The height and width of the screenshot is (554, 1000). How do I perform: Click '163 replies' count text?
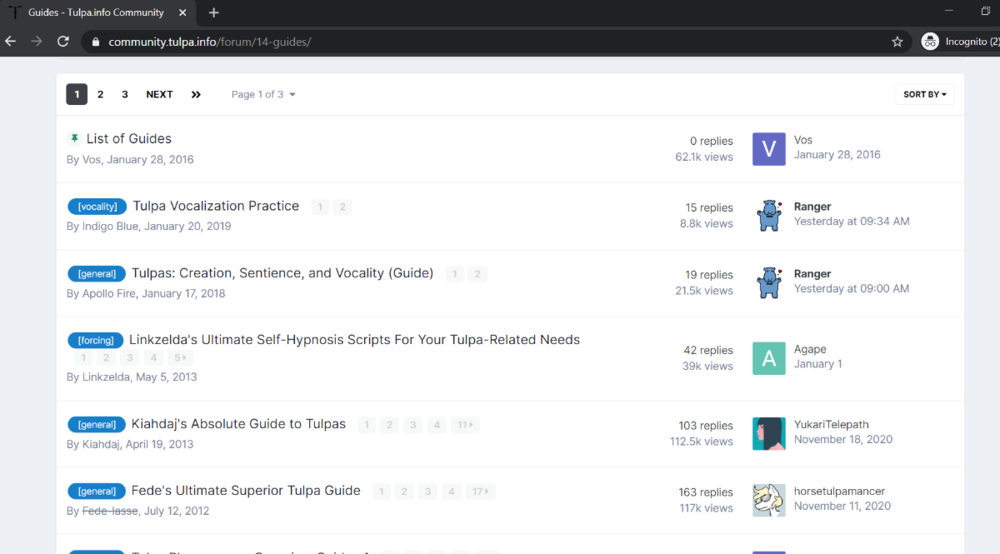coord(705,492)
